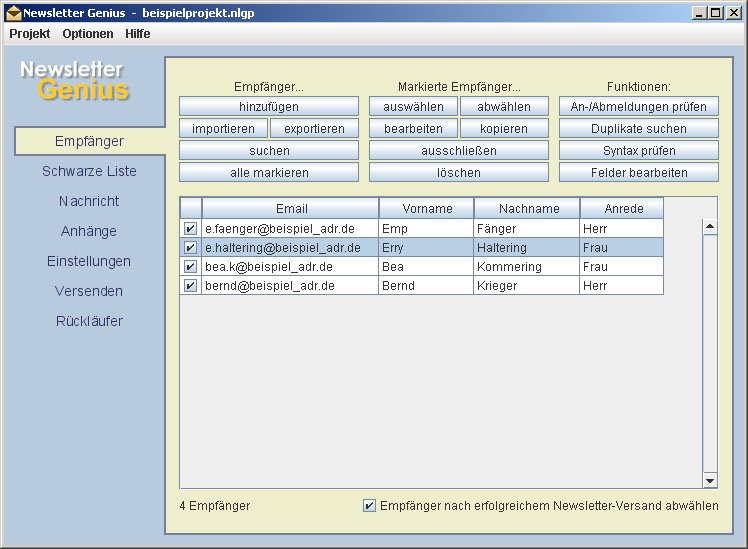The width and height of the screenshot is (748, 549).
Task: Click the Nachname cell Krieger
Action: [x=527, y=286]
